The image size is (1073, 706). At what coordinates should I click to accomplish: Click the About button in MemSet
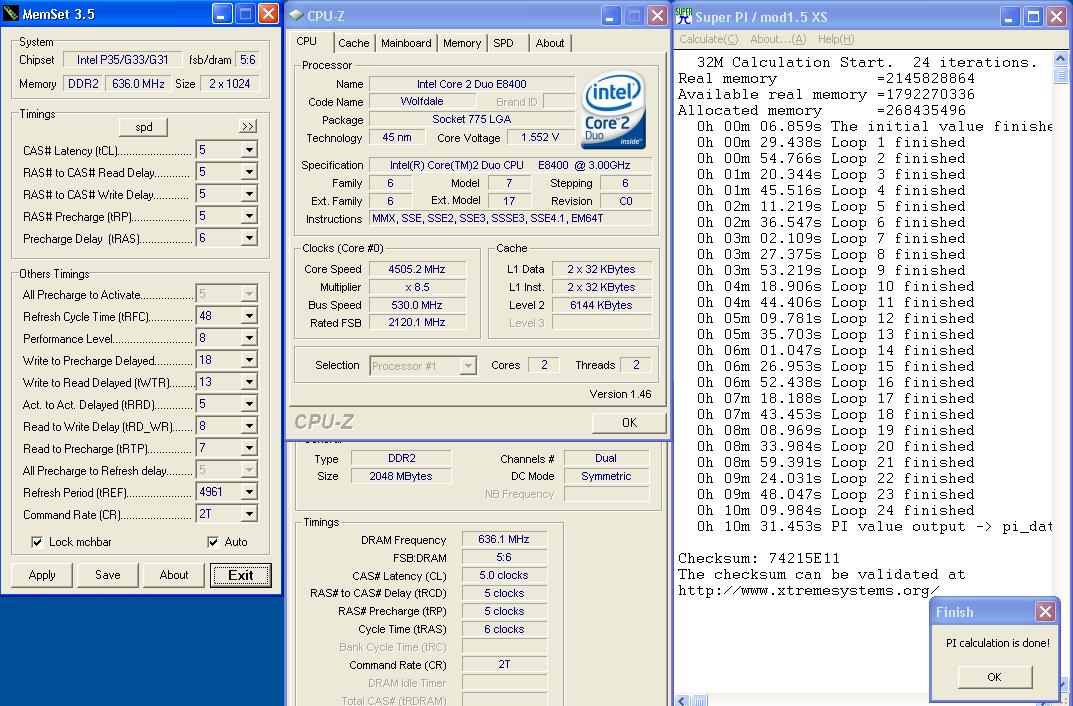174,575
